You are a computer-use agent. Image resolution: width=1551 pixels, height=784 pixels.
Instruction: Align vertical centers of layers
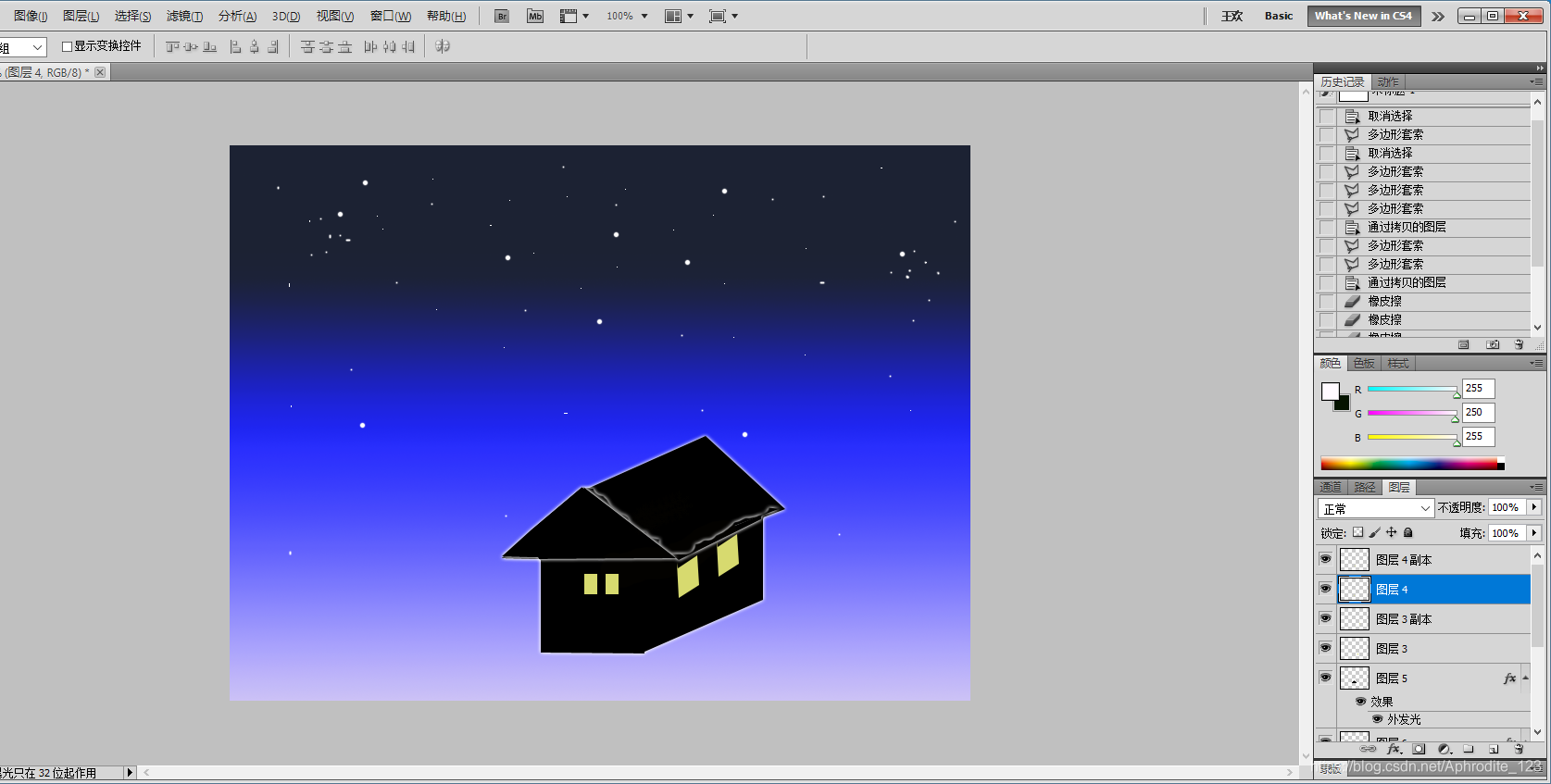point(191,46)
